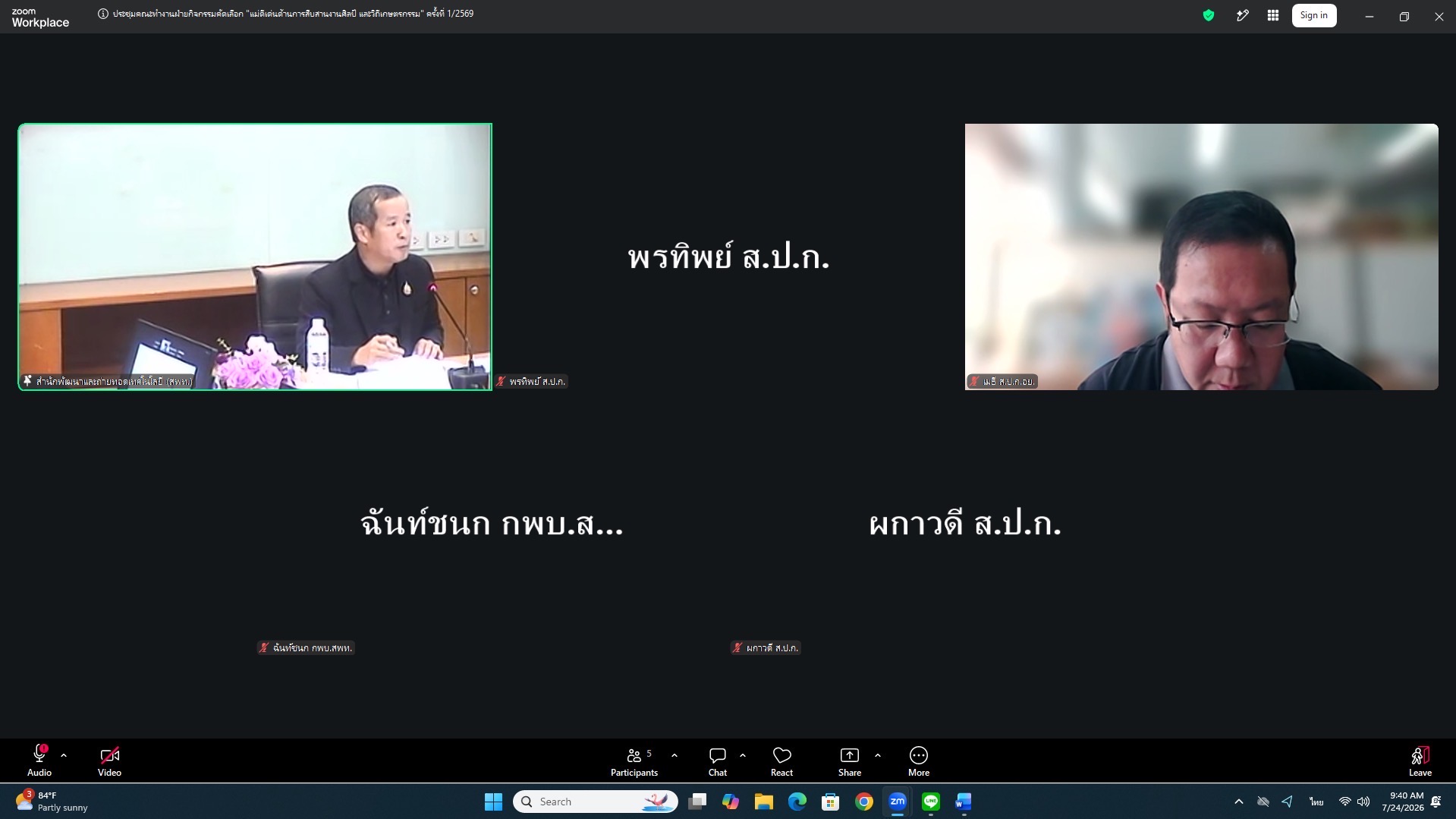Image resolution: width=1456 pixels, height=819 pixels.
Task: Open the Chat panel
Action: [718, 761]
